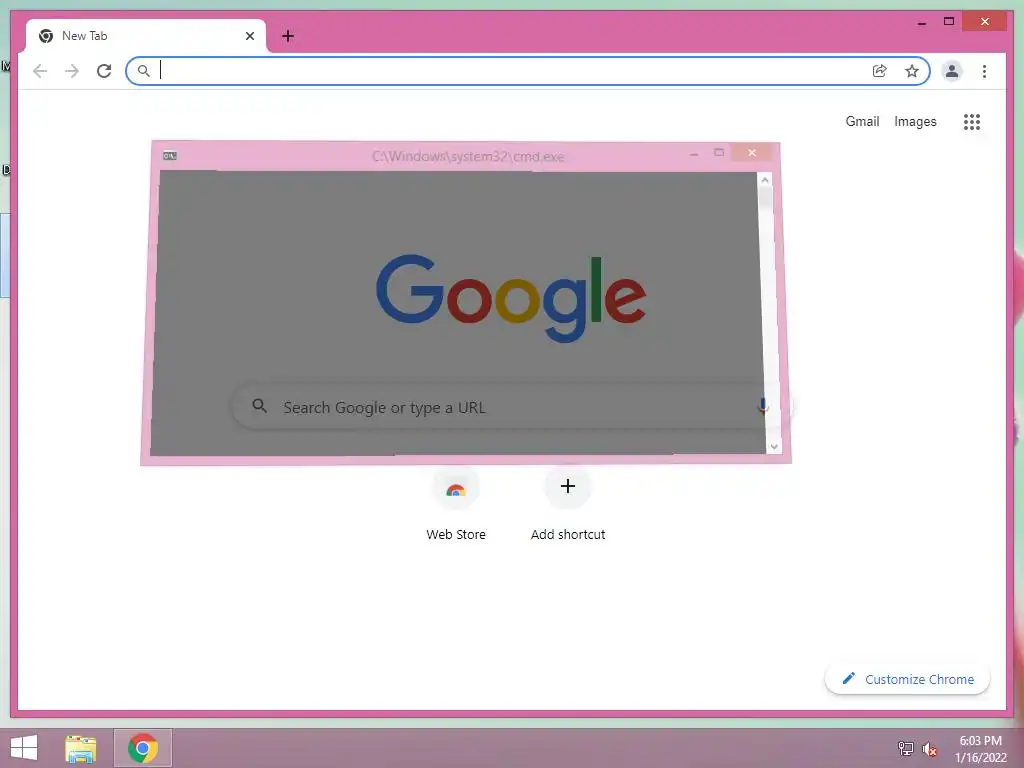This screenshot has width=1024, height=768.
Task: Open the taskbar clock showing 6:03 PM
Action: (980, 749)
